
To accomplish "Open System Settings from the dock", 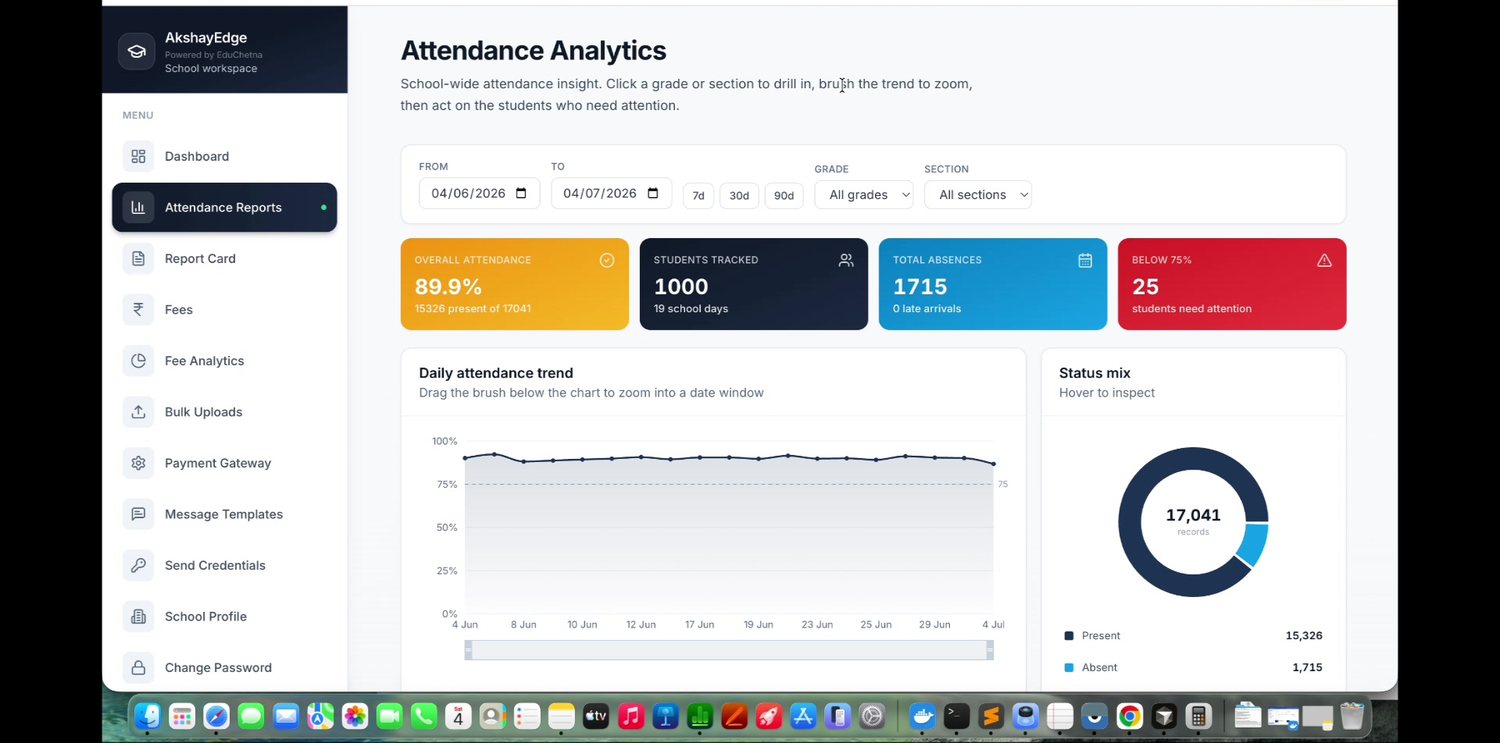I will click(872, 716).
